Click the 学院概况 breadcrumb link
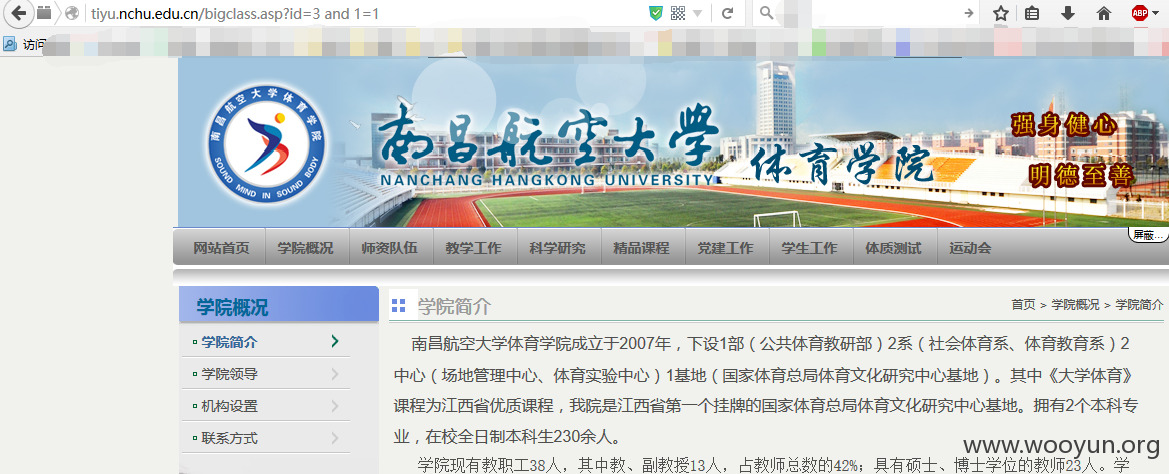1169x474 pixels. click(1075, 305)
